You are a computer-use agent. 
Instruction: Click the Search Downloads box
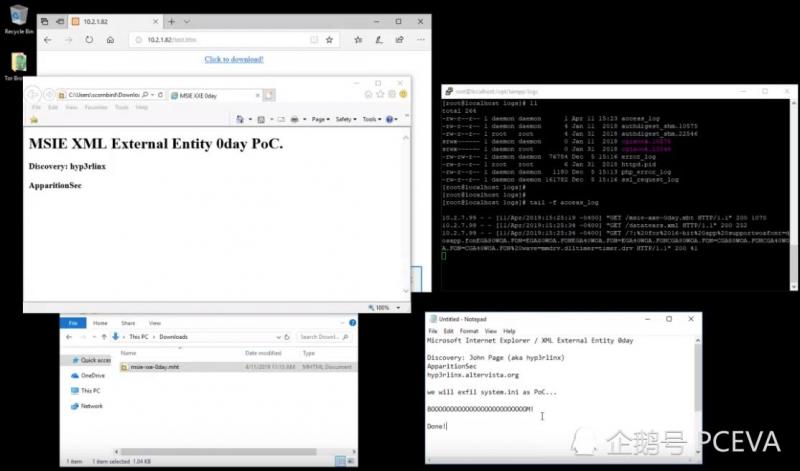323,337
